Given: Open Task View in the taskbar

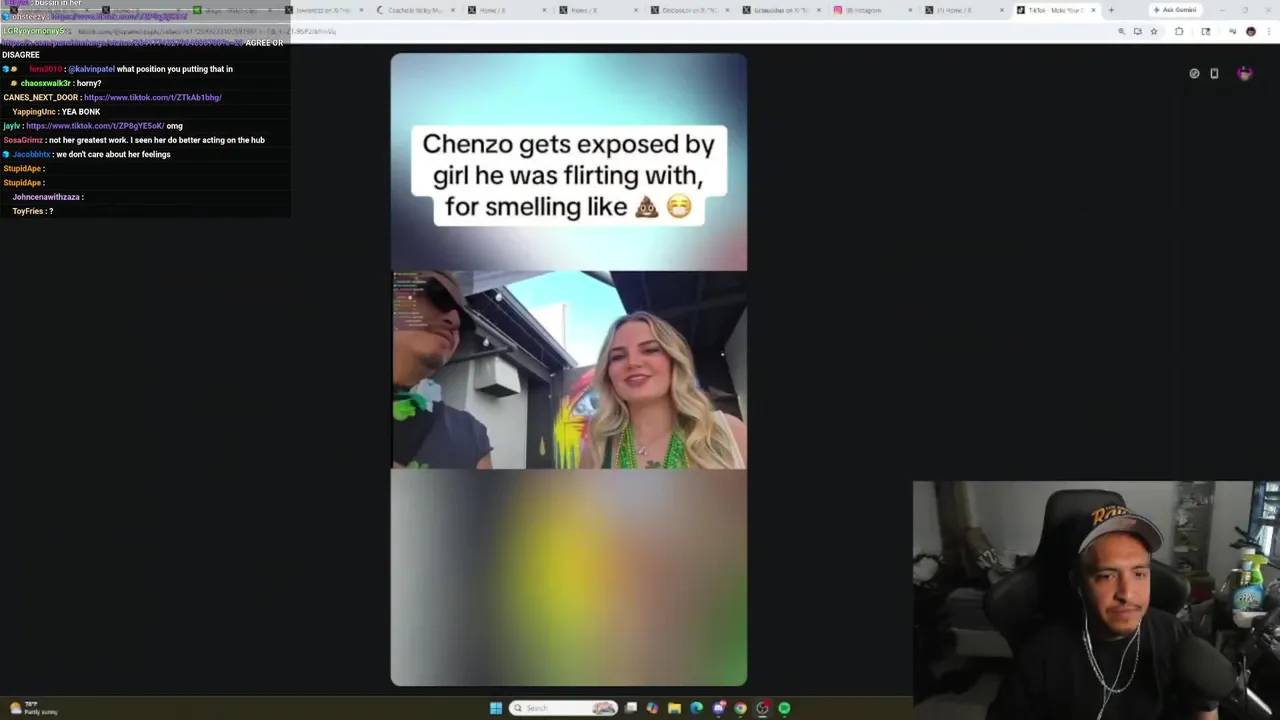Looking at the screenshot, I should 631,708.
